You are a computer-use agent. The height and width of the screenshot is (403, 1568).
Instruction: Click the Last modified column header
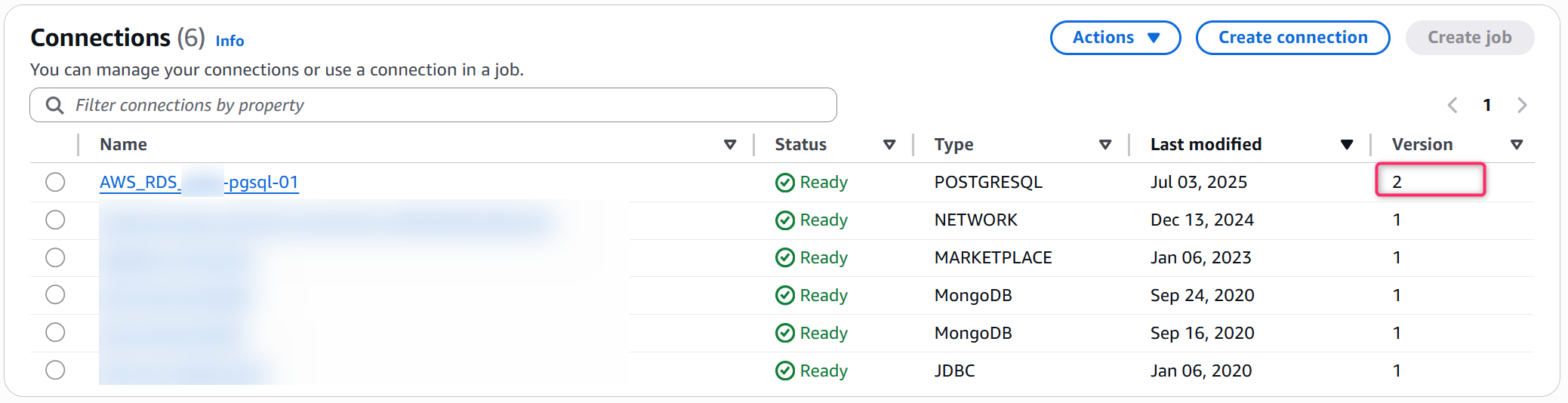click(1206, 144)
